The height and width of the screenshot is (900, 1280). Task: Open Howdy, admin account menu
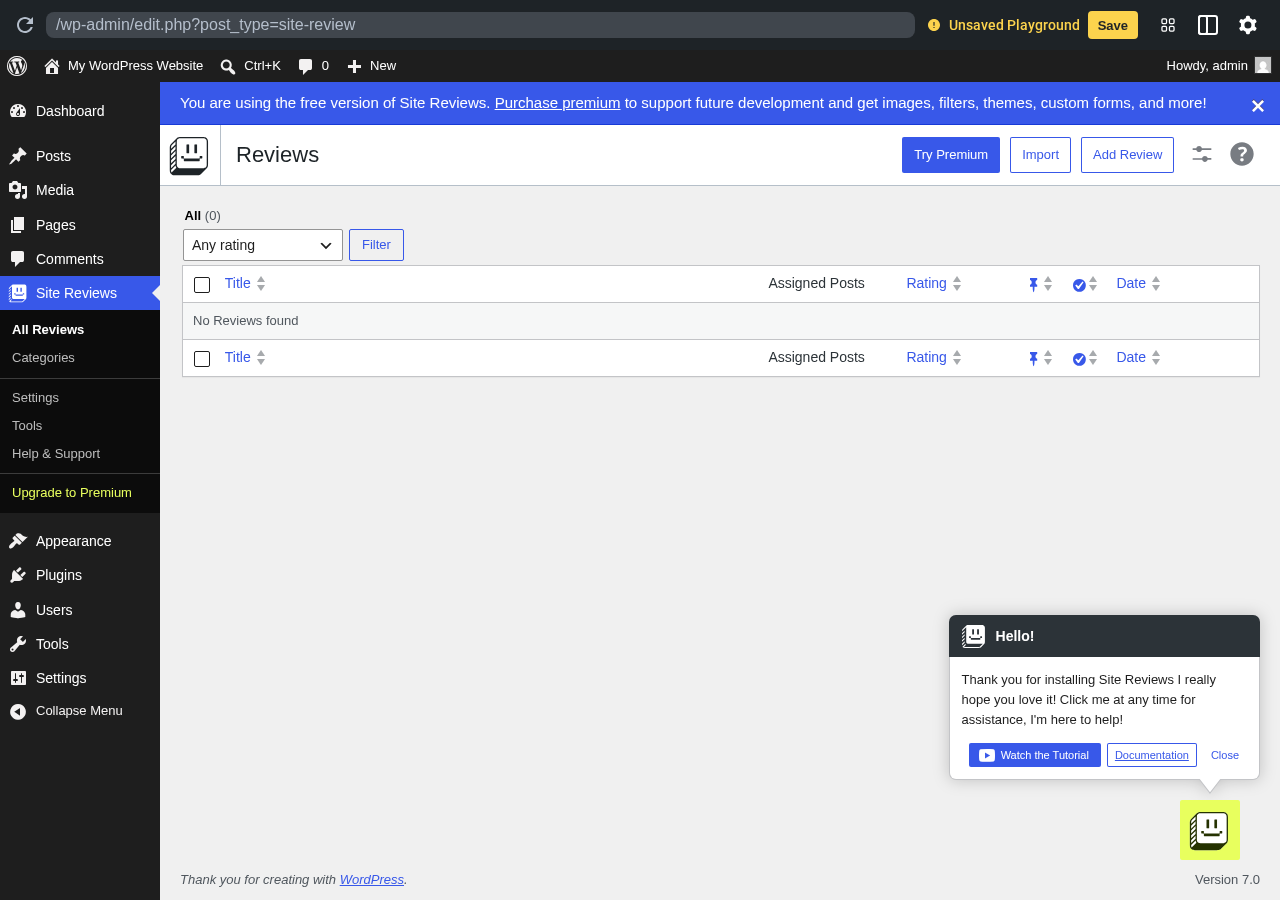(x=1218, y=66)
